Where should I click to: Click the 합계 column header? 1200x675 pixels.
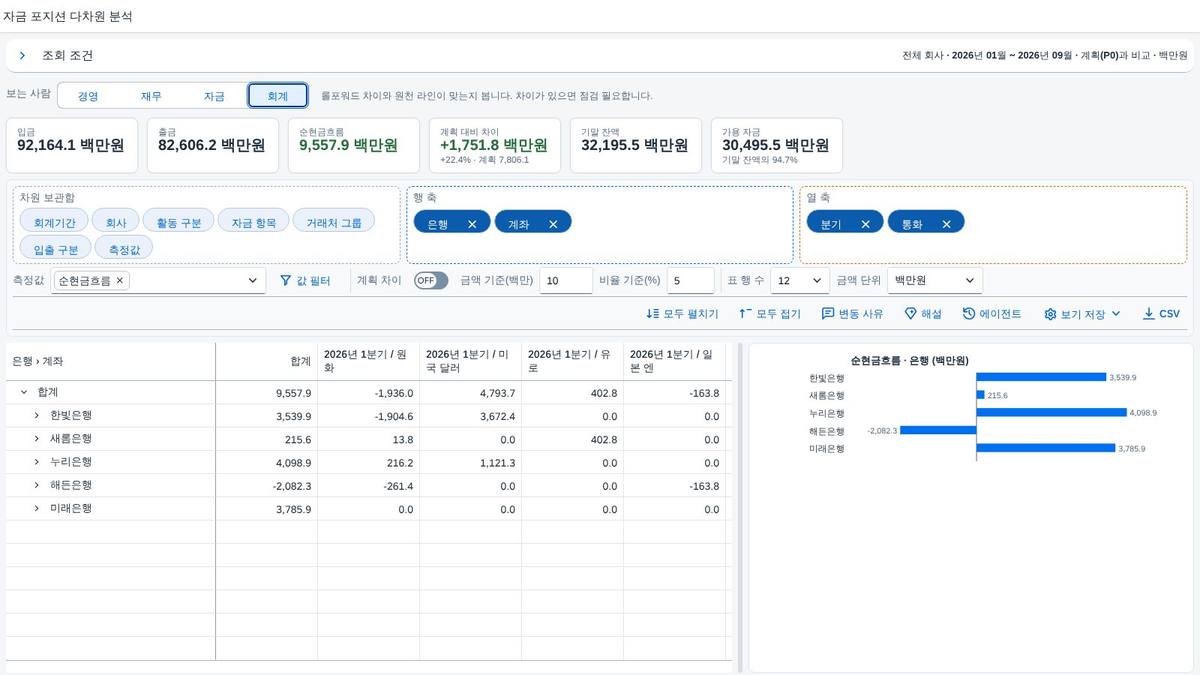267,361
